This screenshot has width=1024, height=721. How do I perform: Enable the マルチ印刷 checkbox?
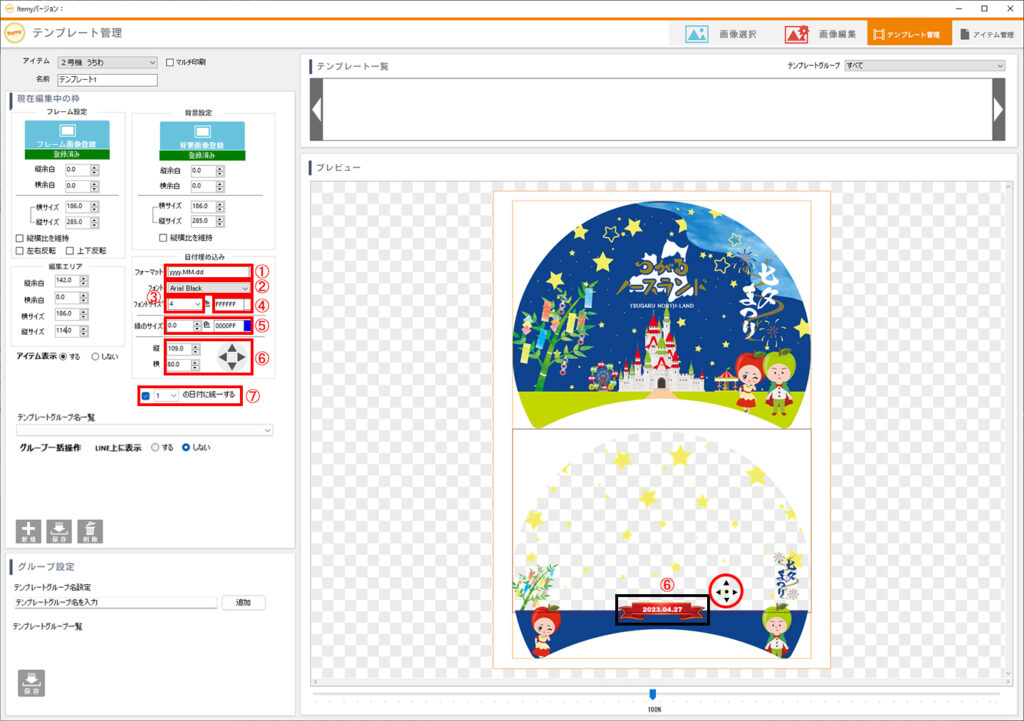(169, 62)
